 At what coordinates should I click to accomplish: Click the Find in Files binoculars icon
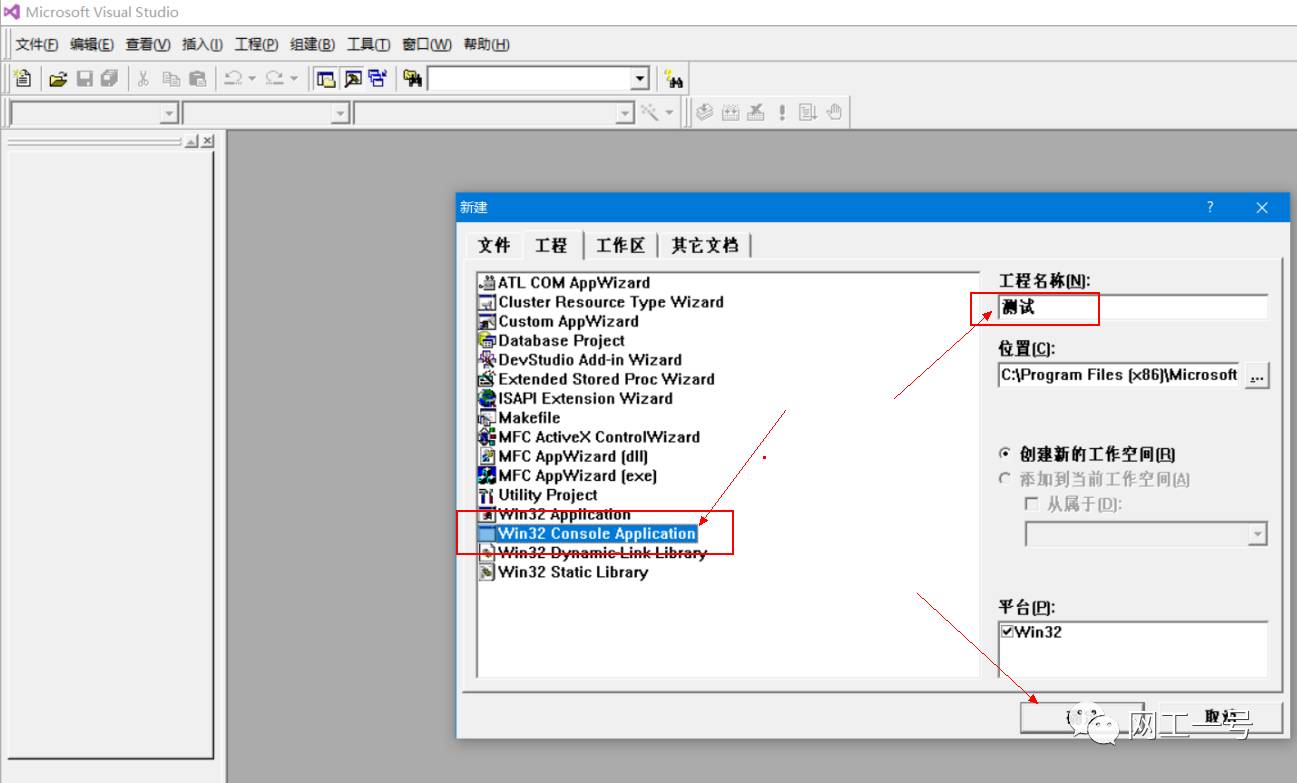[x=413, y=79]
